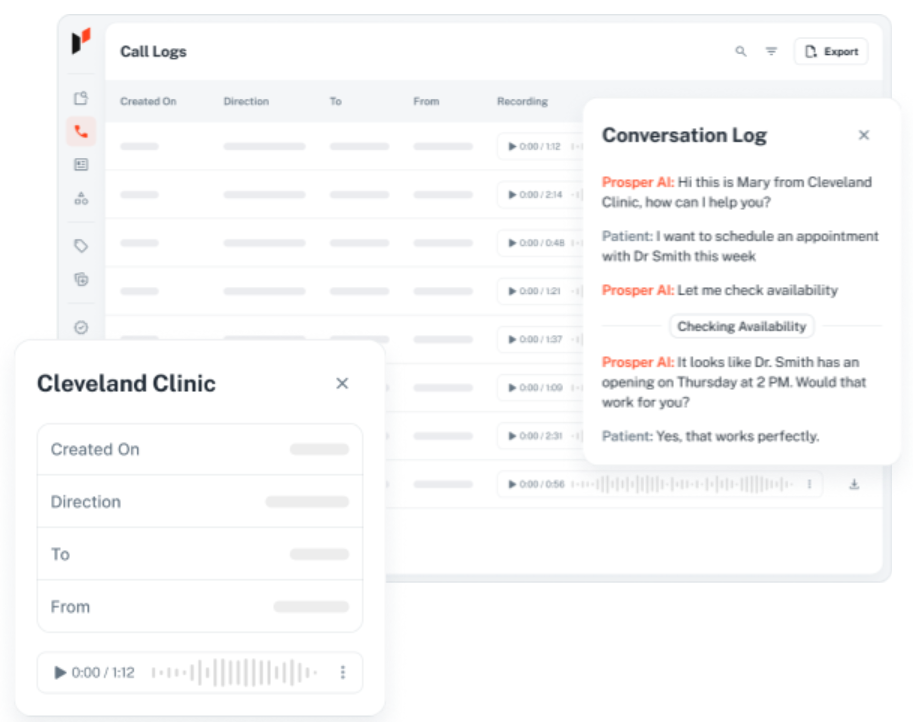
Task: Click the Created On row in Cleveland Clinic card
Action: [200, 450]
